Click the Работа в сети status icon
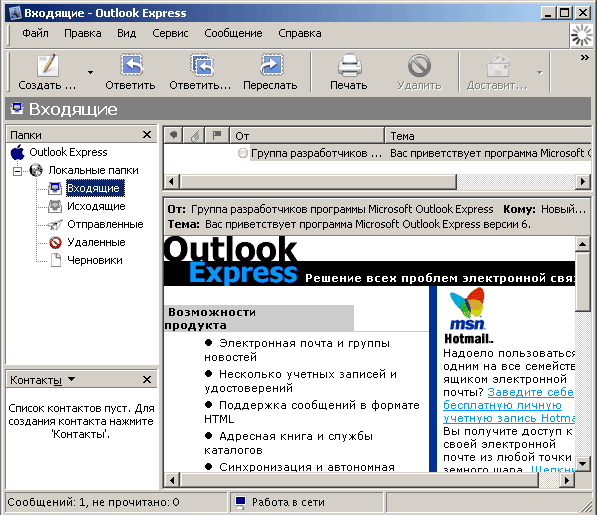Image resolution: width=597 pixels, height=515 pixels. 240,502
